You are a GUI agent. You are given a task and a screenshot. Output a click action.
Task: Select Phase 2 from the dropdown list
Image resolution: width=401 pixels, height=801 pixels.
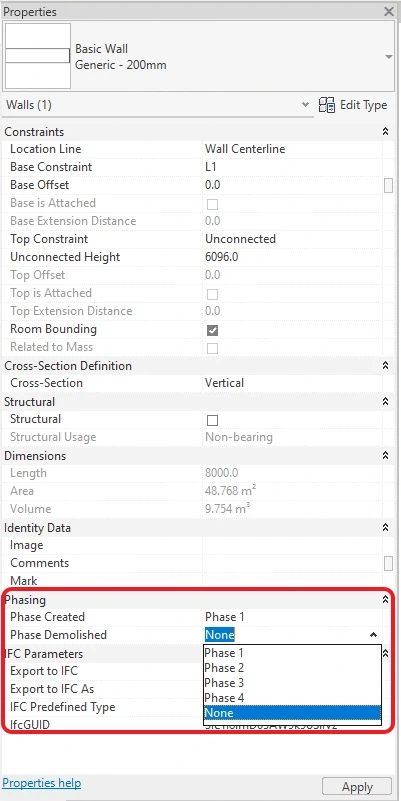click(292, 668)
